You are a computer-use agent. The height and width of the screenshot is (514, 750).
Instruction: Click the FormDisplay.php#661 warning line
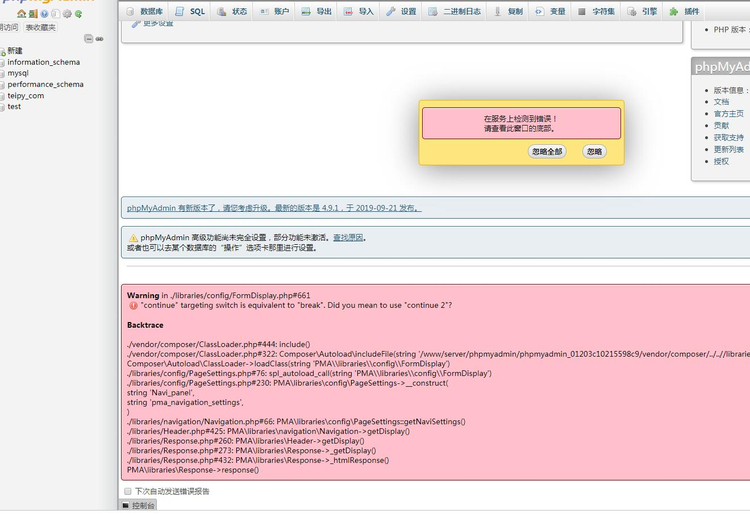[218, 295]
